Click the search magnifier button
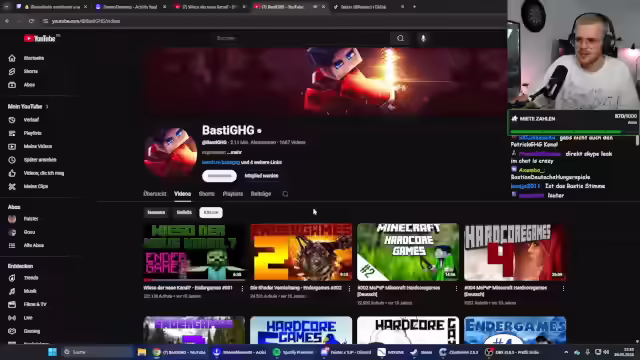This screenshot has height=360, width=640. [400, 38]
